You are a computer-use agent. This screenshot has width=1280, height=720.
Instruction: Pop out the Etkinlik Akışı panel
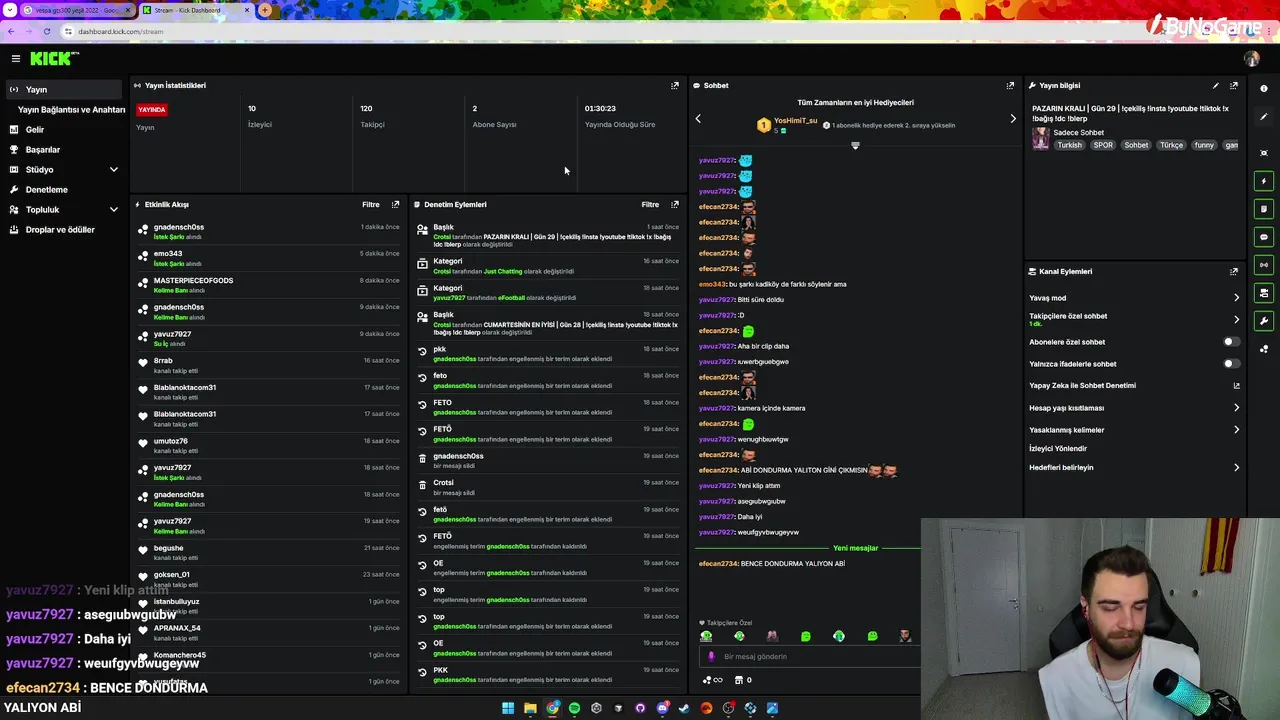396,204
